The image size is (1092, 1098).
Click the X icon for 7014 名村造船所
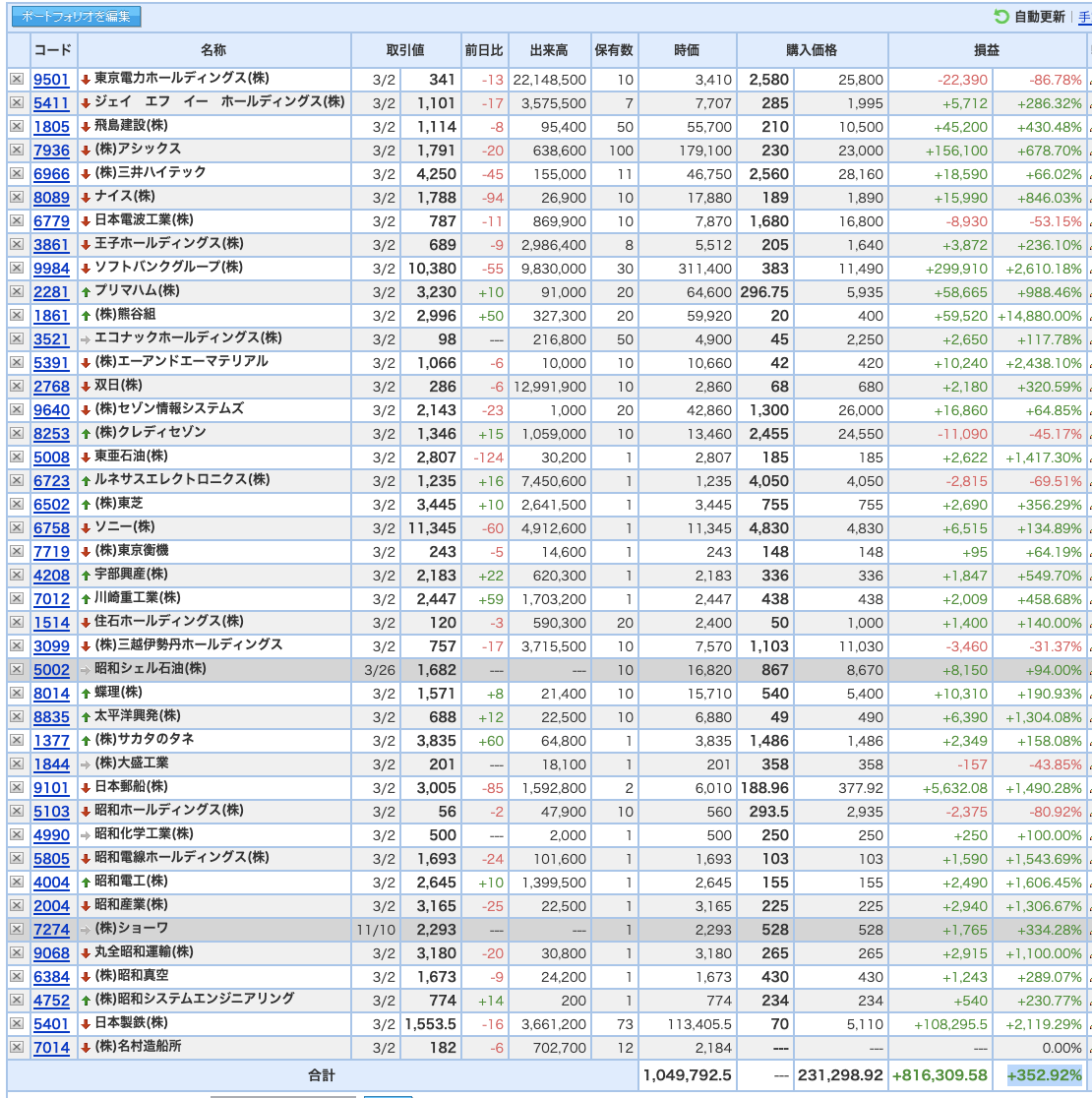[17, 1048]
